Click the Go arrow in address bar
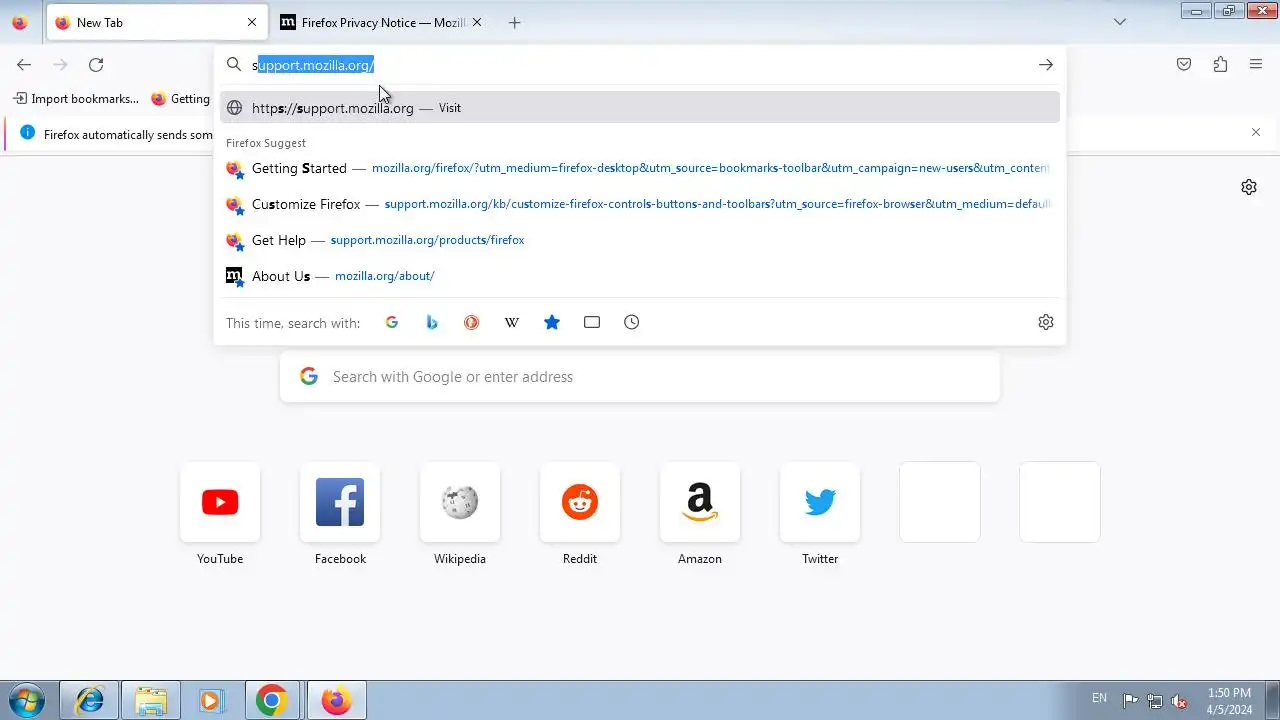Viewport: 1280px width, 720px height. (1046, 65)
